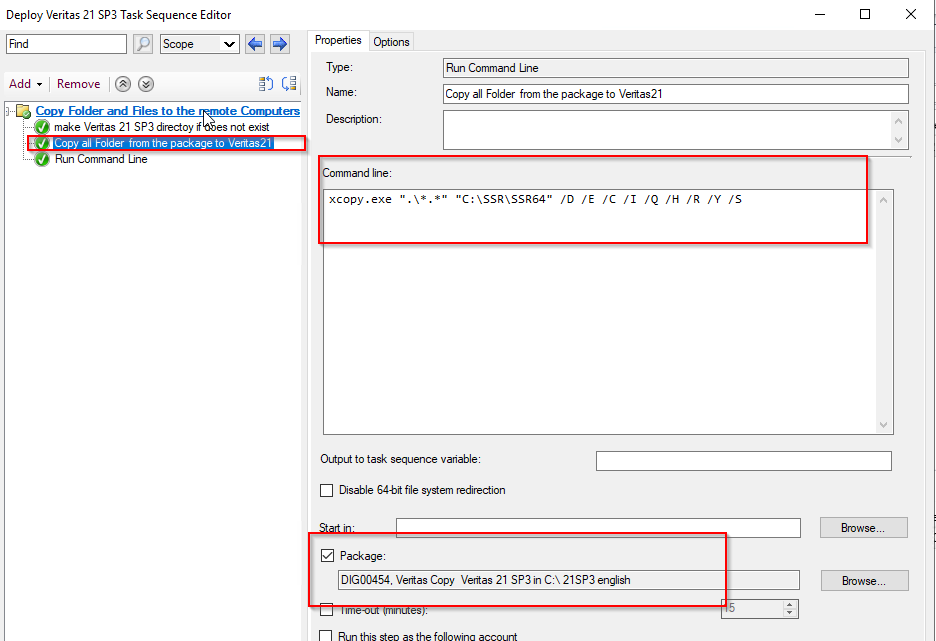Image resolution: width=936 pixels, height=641 pixels.
Task: Click command line scrollbar down arrow
Action: click(883, 425)
